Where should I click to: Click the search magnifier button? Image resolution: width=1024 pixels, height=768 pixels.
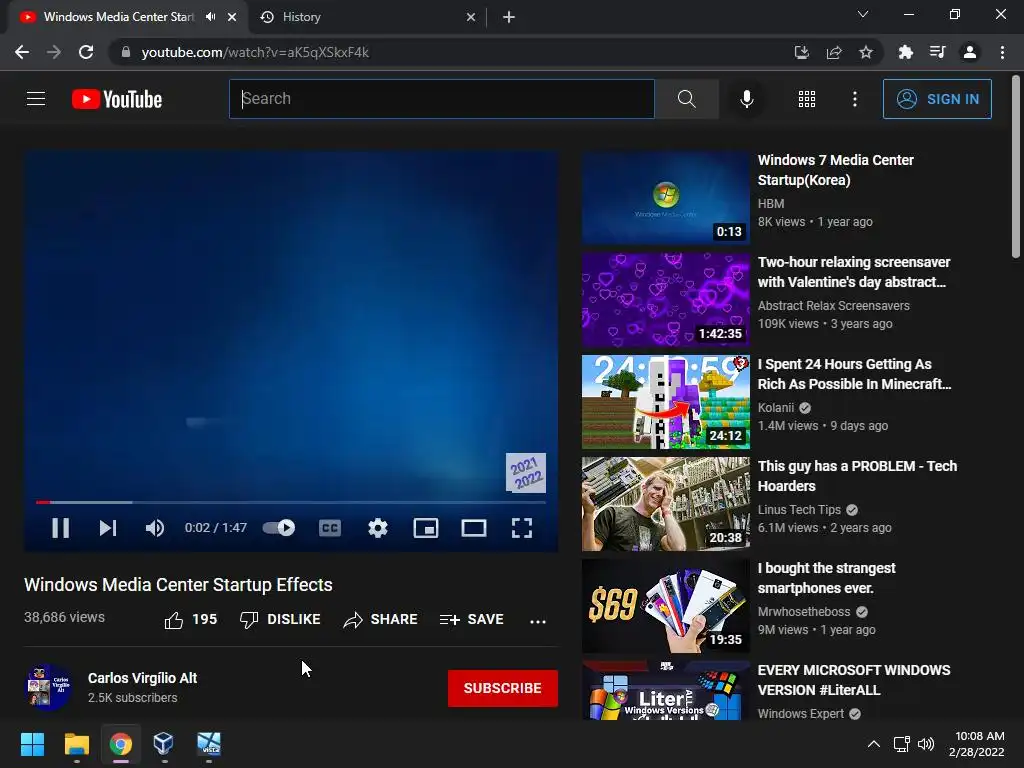[686, 99]
